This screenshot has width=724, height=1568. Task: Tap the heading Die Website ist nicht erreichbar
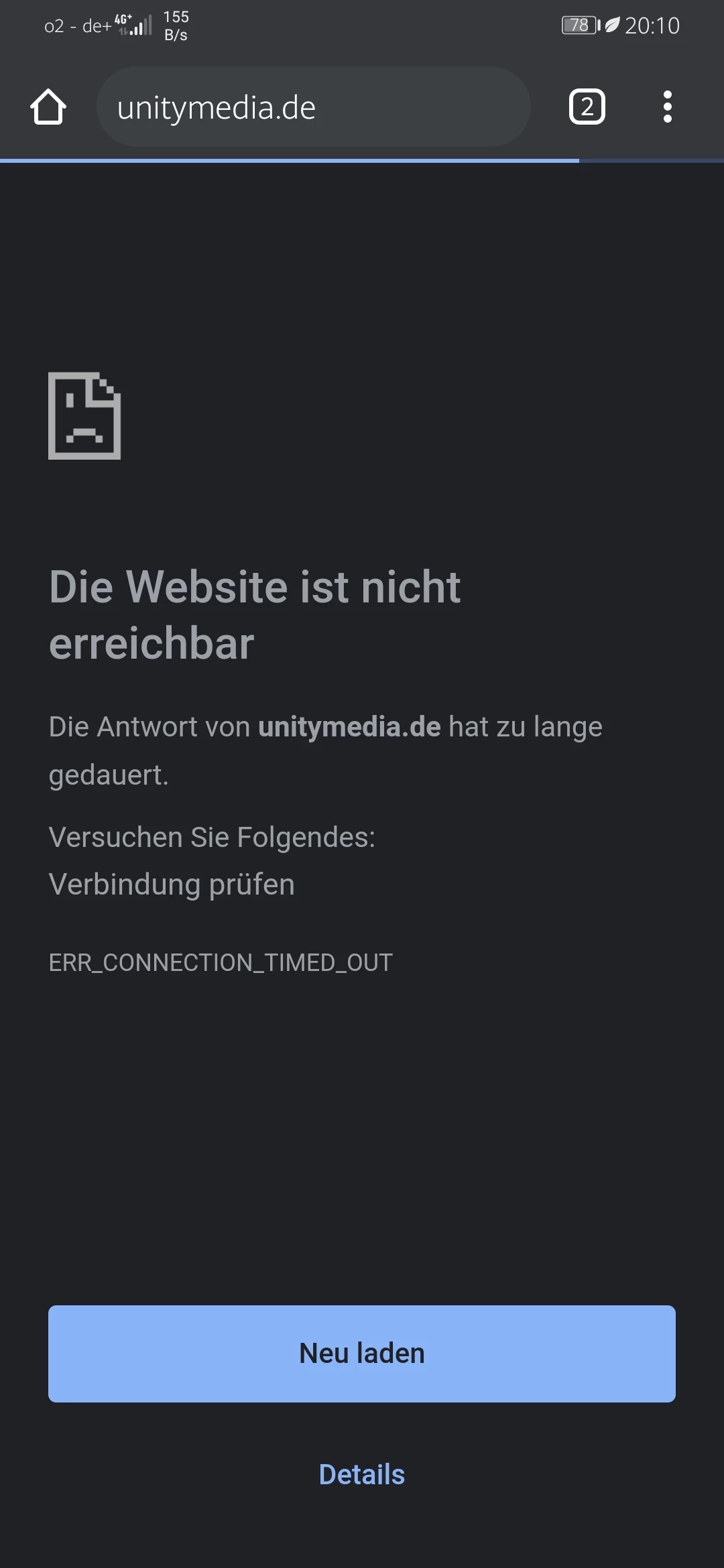coord(255,615)
